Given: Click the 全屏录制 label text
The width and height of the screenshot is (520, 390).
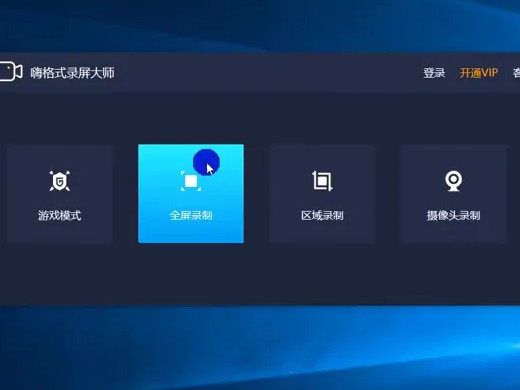Looking at the screenshot, I should [x=191, y=215].
